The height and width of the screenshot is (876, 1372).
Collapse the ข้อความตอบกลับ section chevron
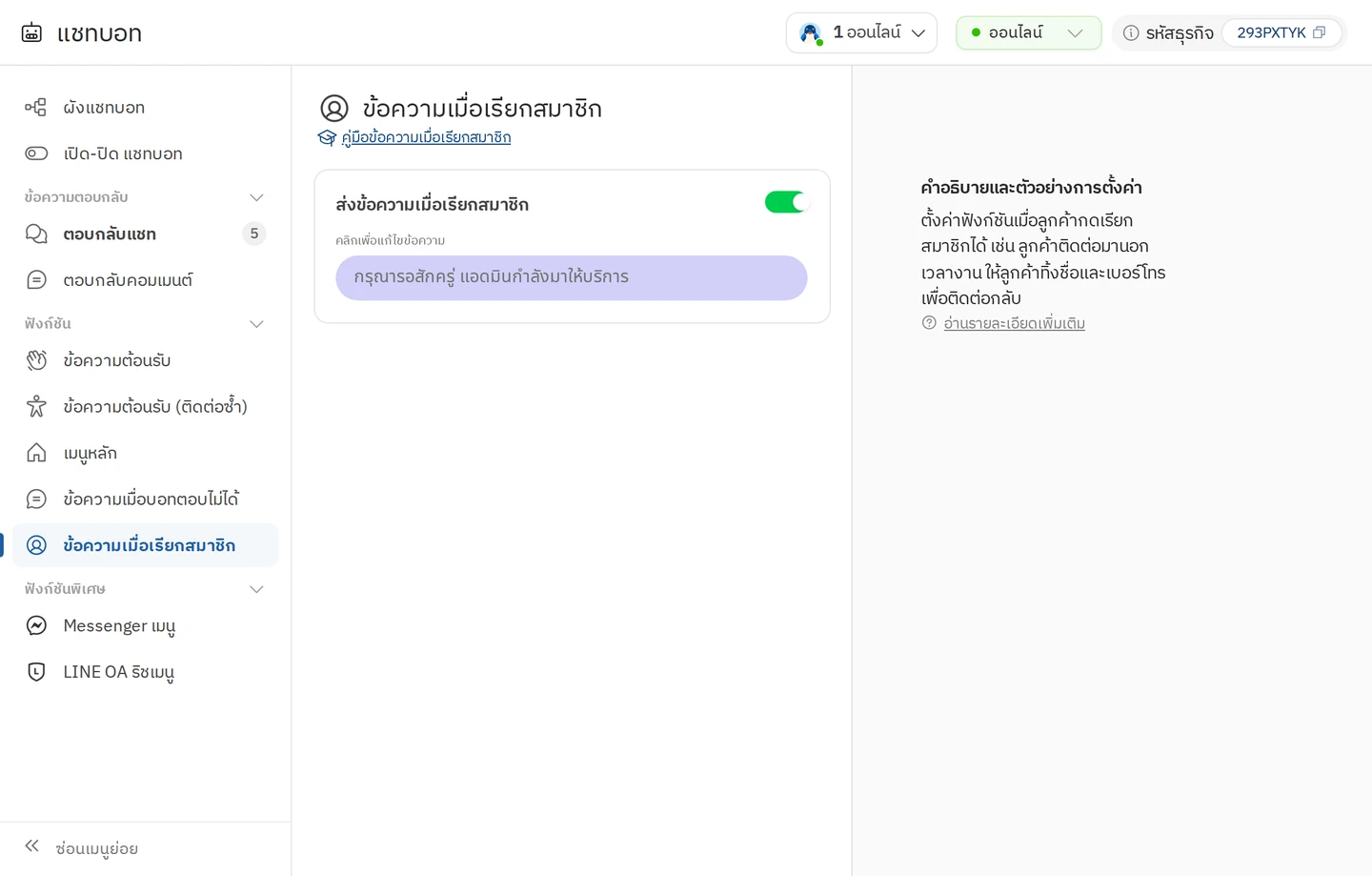pos(256,197)
